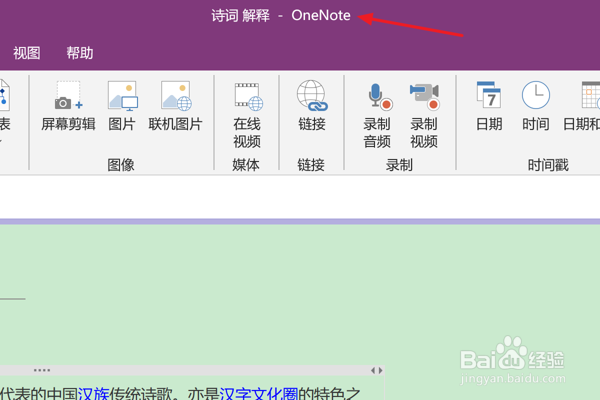600x400 pixels.
Task: Click the 诗词 解释 - OneNote window title
Action: click(281, 16)
